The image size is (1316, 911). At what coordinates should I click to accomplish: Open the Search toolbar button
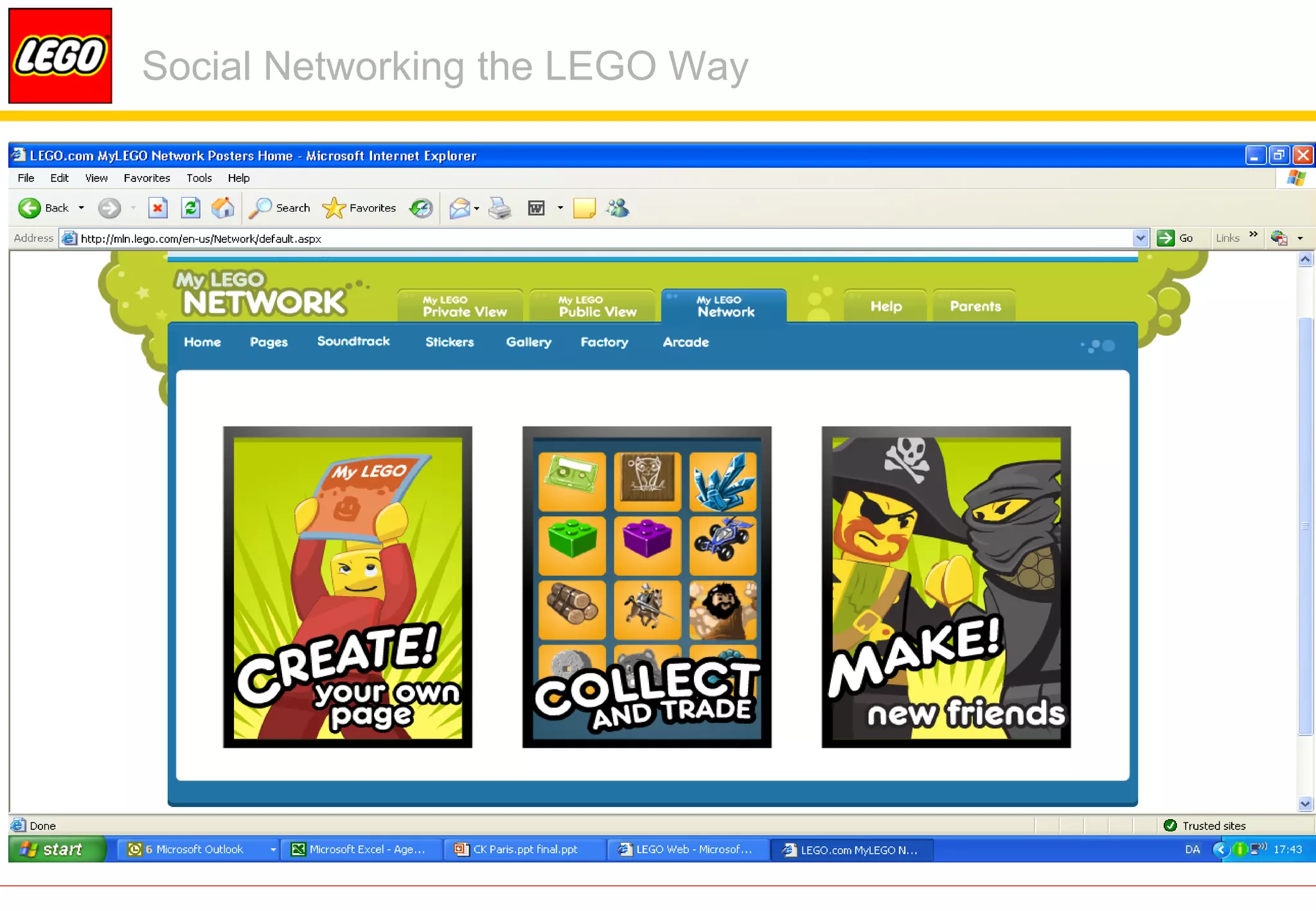click(280, 208)
